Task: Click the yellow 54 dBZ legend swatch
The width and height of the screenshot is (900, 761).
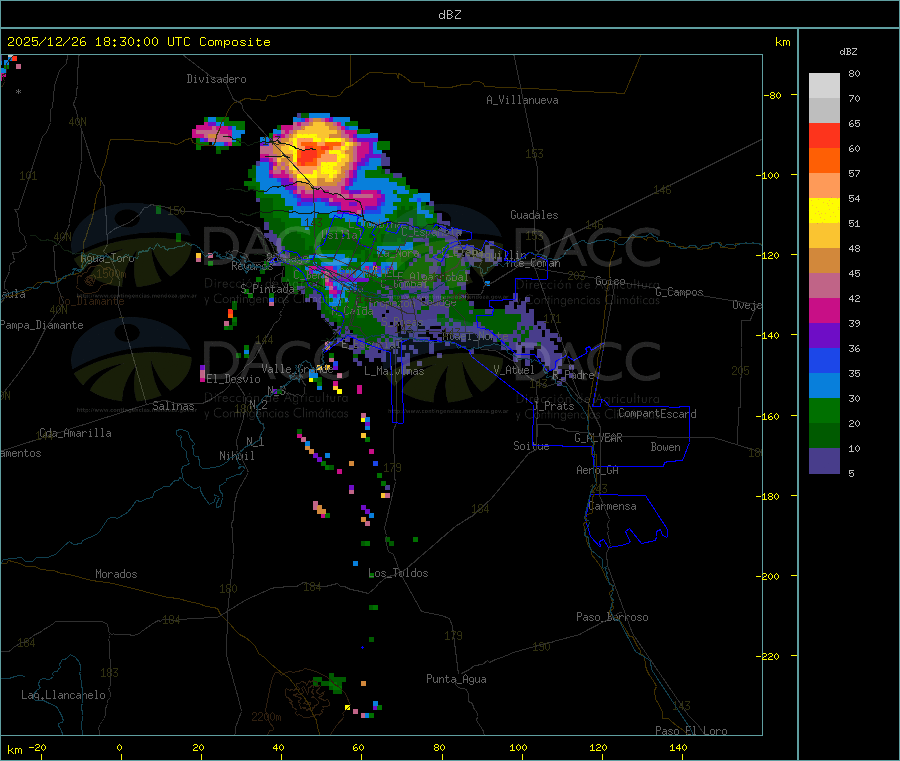Action: 824,211
